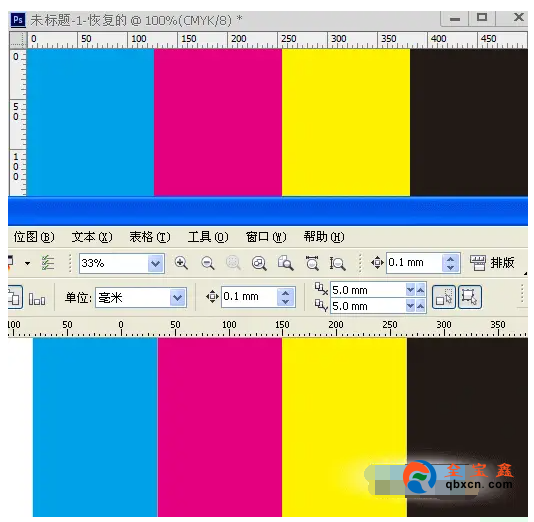The width and height of the screenshot is (534, 522).
Task: Click the cyan bar in Photoshop canvas
Action: pos(90,122)
